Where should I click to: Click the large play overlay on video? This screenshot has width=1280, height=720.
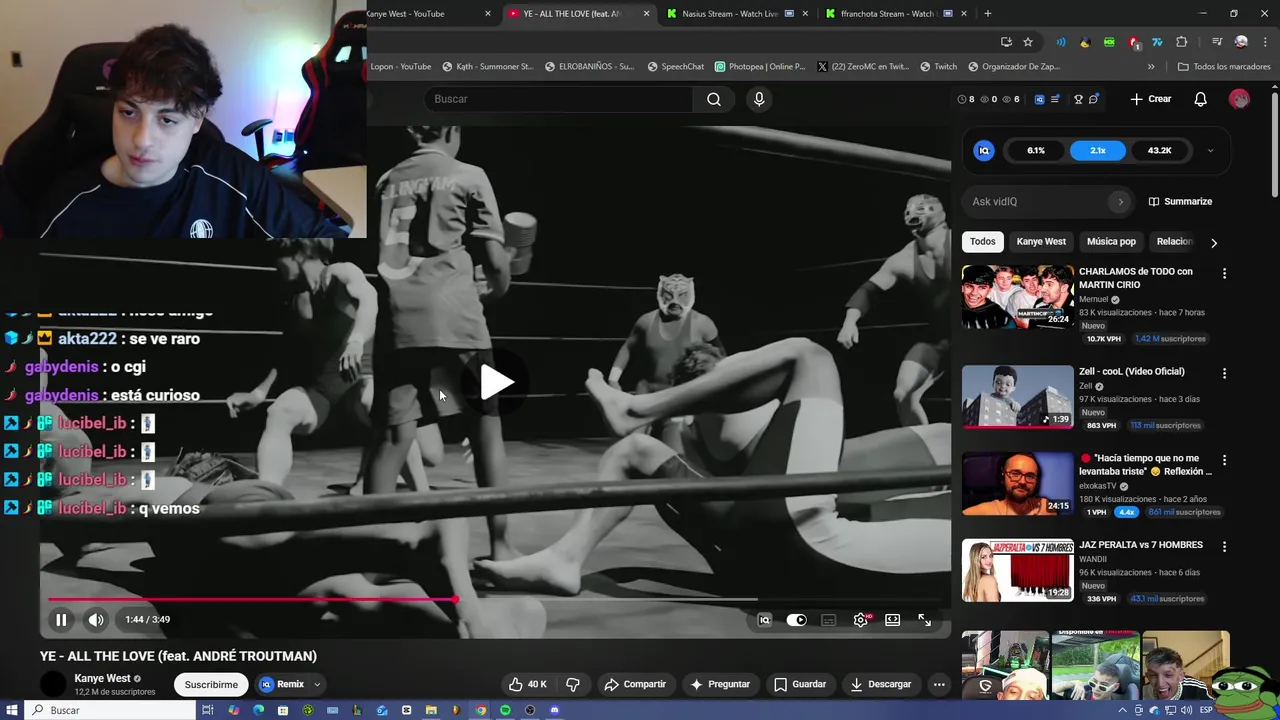(x=496, y=382)
